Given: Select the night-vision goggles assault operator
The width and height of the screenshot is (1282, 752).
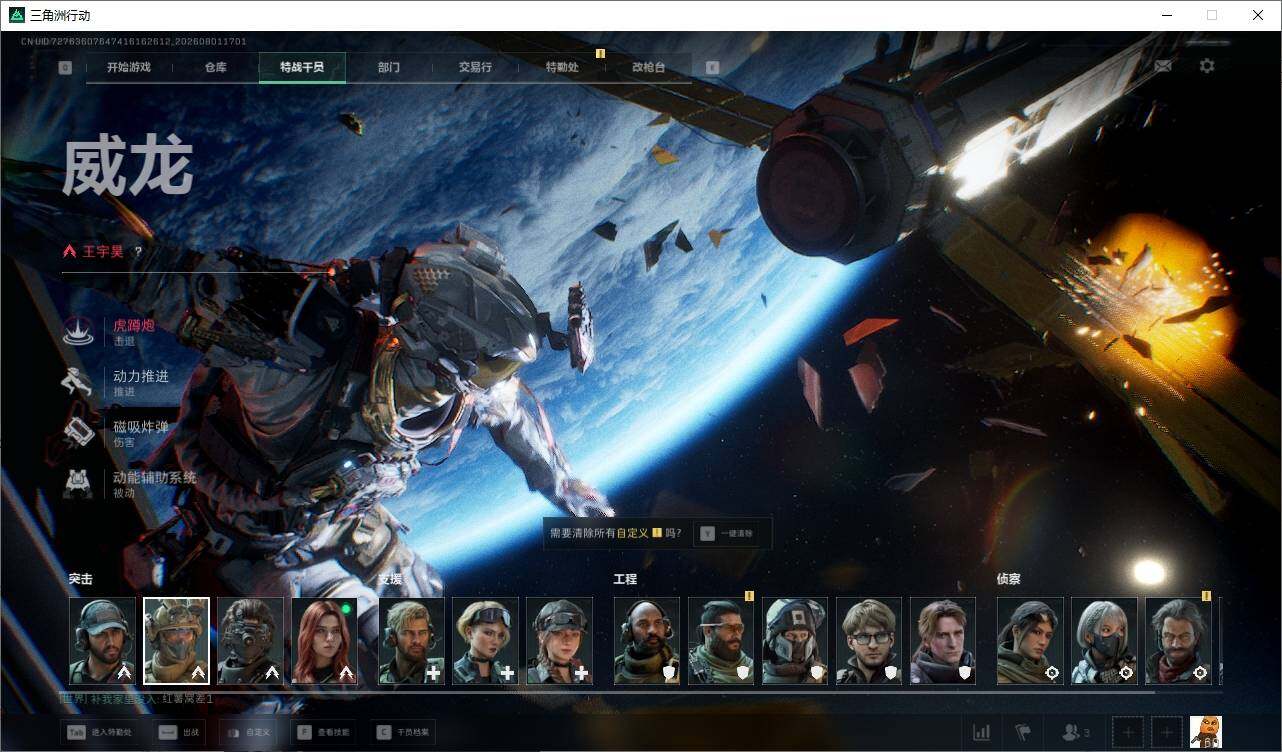Looking at the screenshot, I should pyautogui.click(x=251, y=641).
